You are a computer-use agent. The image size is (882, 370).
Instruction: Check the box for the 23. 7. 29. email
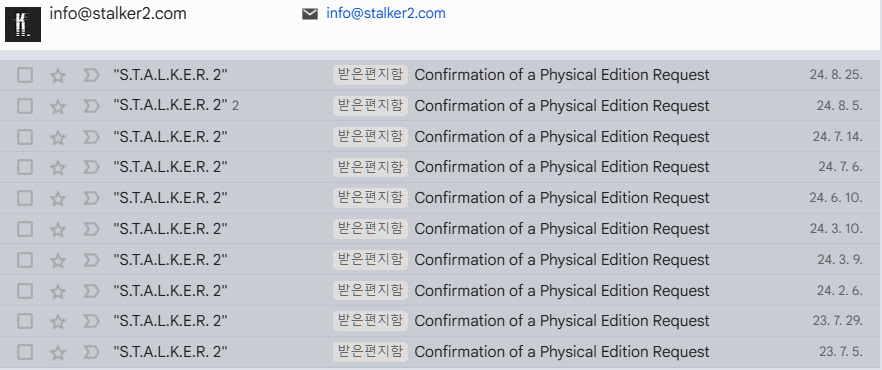25,321
